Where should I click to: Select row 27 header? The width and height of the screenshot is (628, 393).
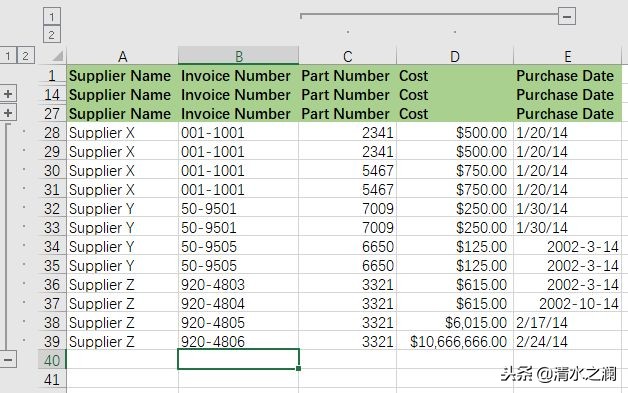coord(52,113)
